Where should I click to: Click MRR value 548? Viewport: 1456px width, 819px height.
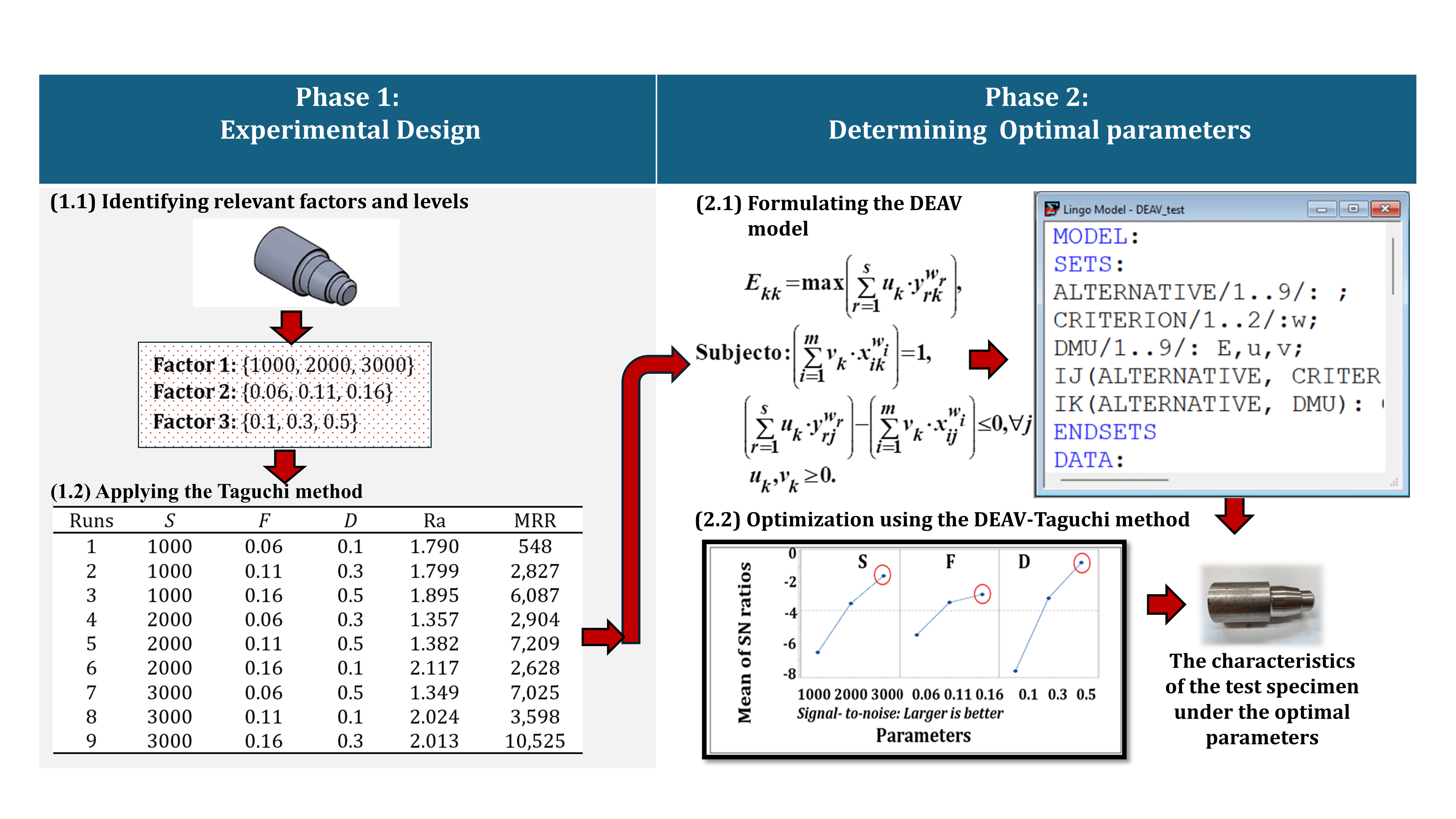(535, 546)
